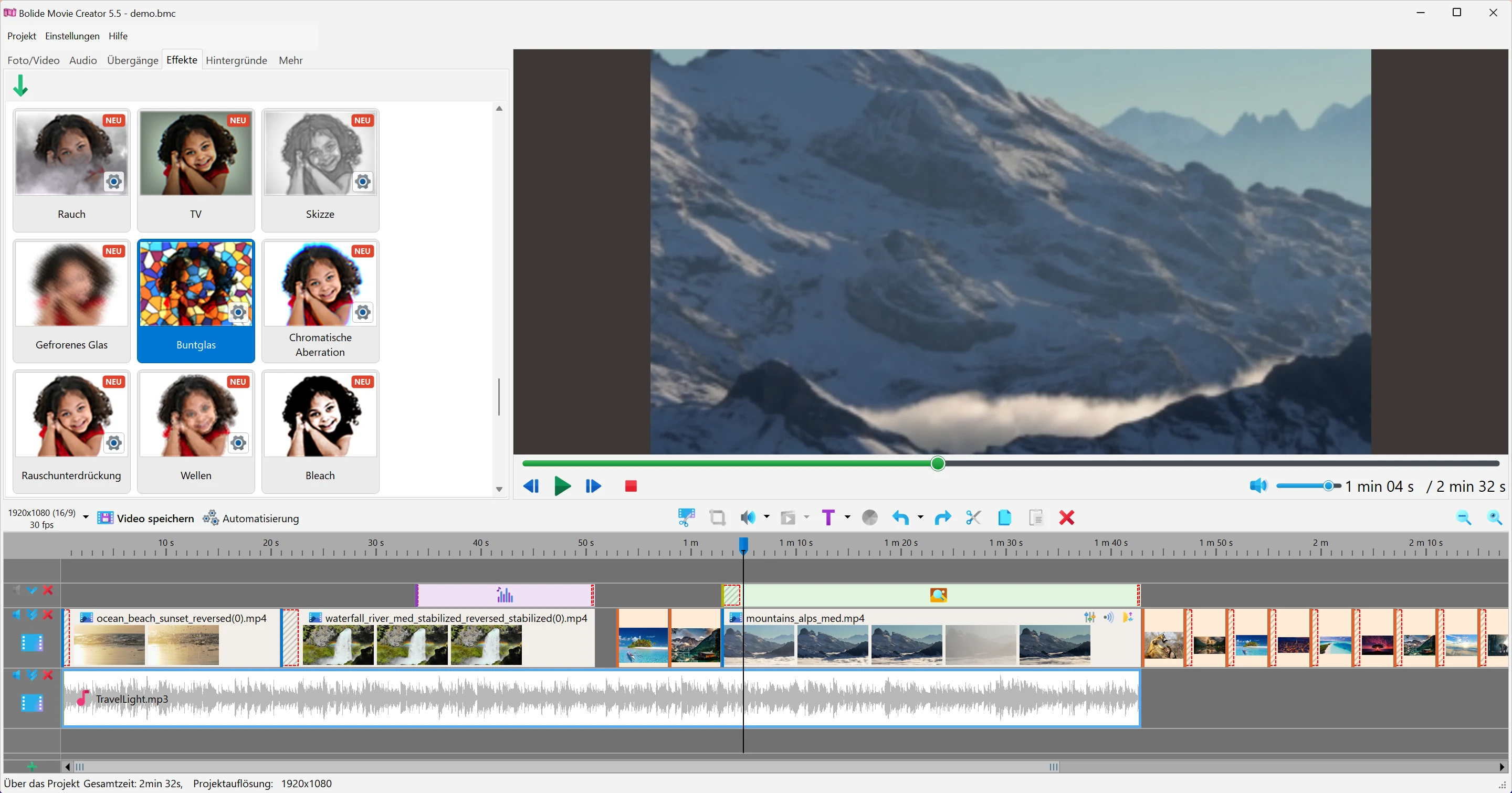Image resolution: width=1512 pixels, height=793 pixels.
Task: Switch to the Foto/Video tab
Action: [34, 60]
